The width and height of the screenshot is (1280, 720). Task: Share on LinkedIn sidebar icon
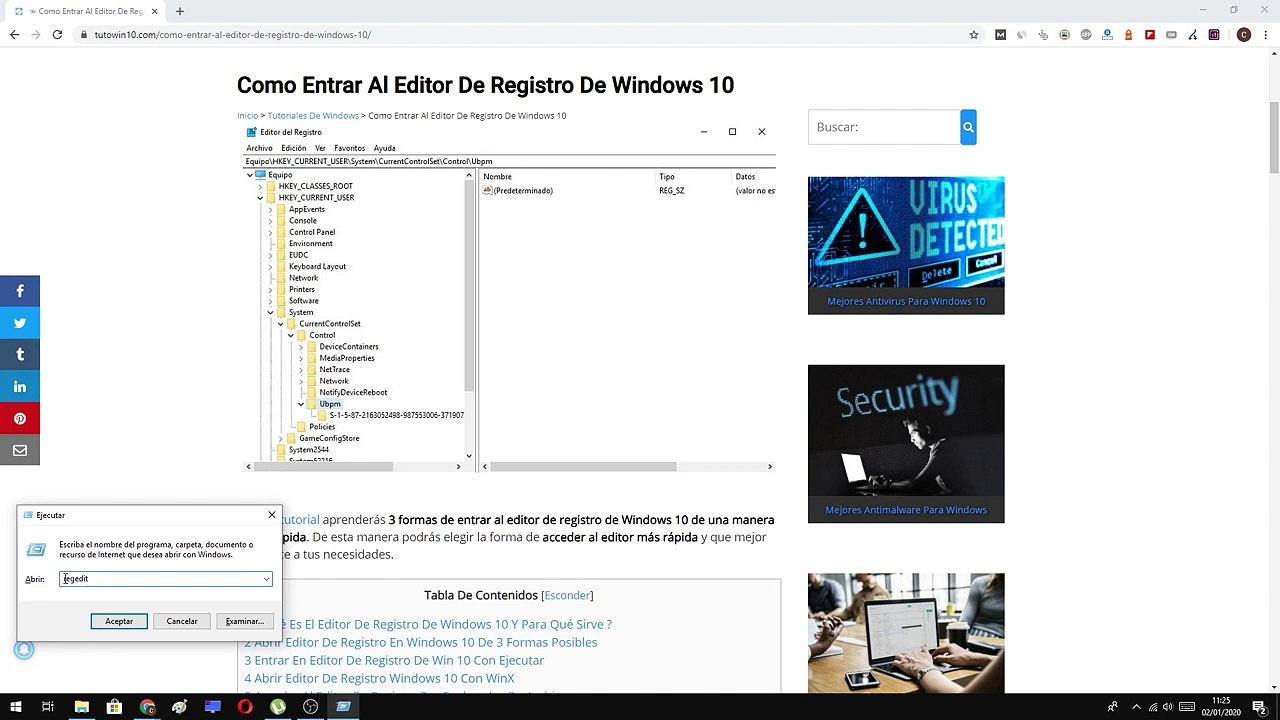coord(20,387)
